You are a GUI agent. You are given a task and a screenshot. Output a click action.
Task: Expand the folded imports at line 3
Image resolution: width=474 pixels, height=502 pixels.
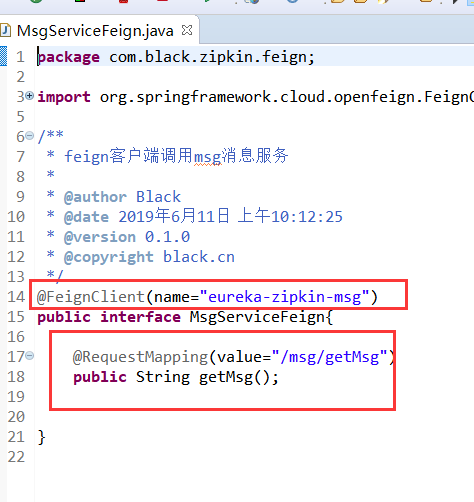click(30, 96)
